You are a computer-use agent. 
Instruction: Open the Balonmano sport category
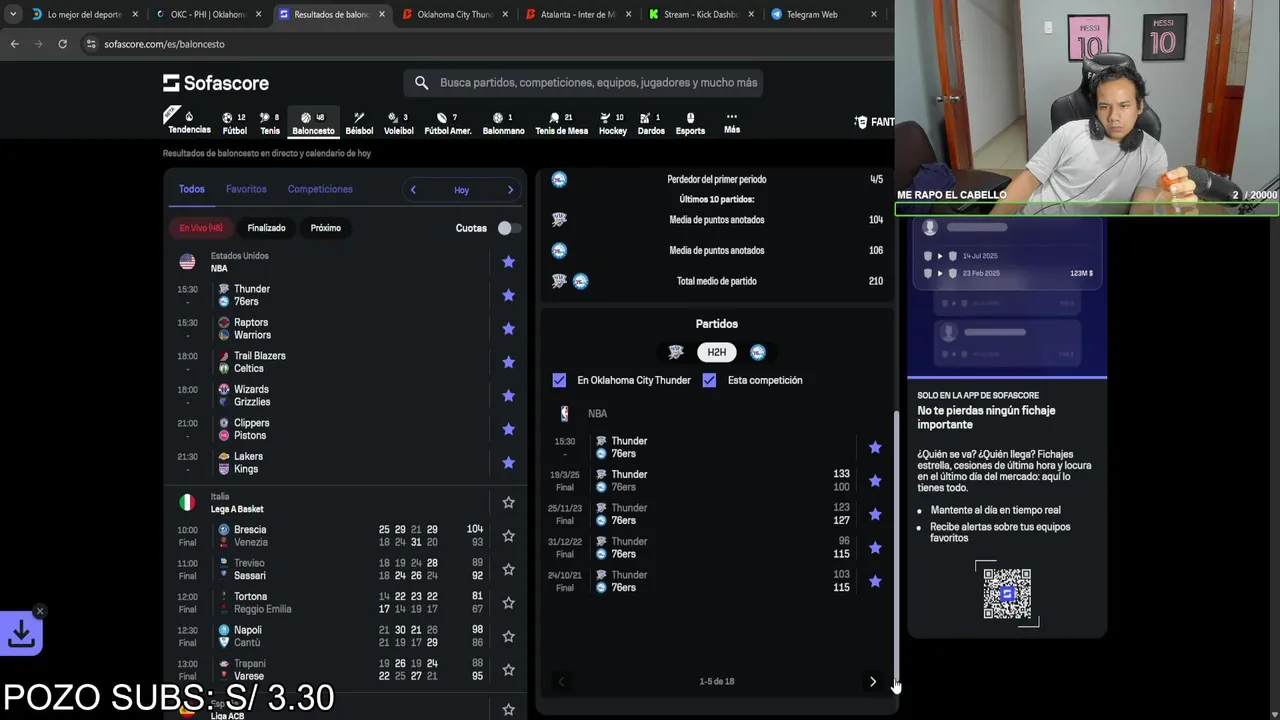pos(503,123)
